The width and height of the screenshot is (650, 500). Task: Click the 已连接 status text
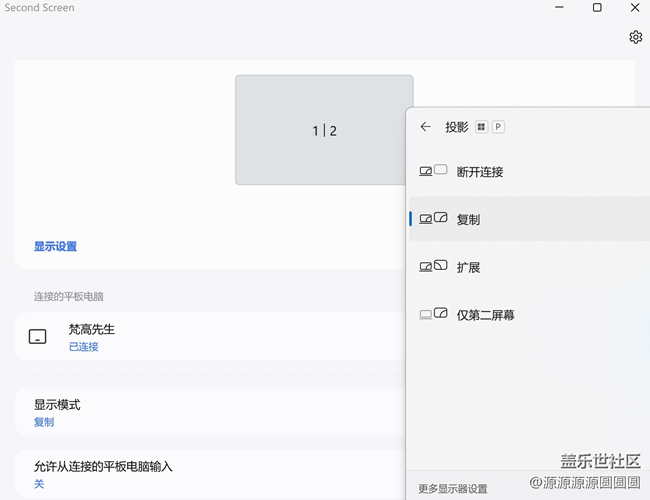83,347
